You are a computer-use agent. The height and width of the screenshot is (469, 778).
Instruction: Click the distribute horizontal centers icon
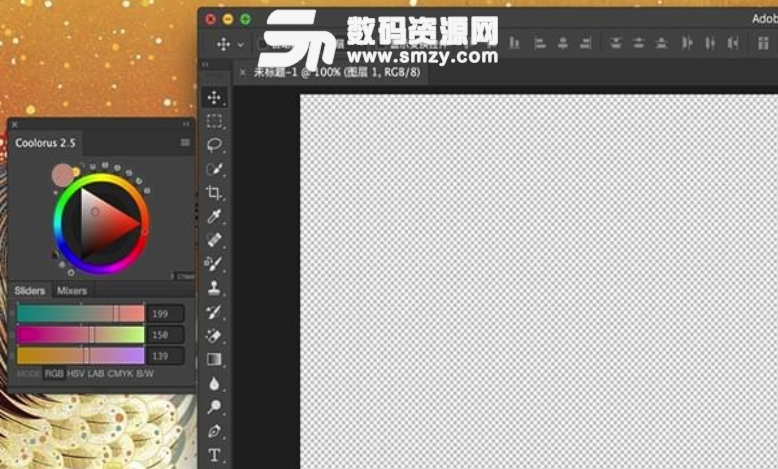[710, 43]
